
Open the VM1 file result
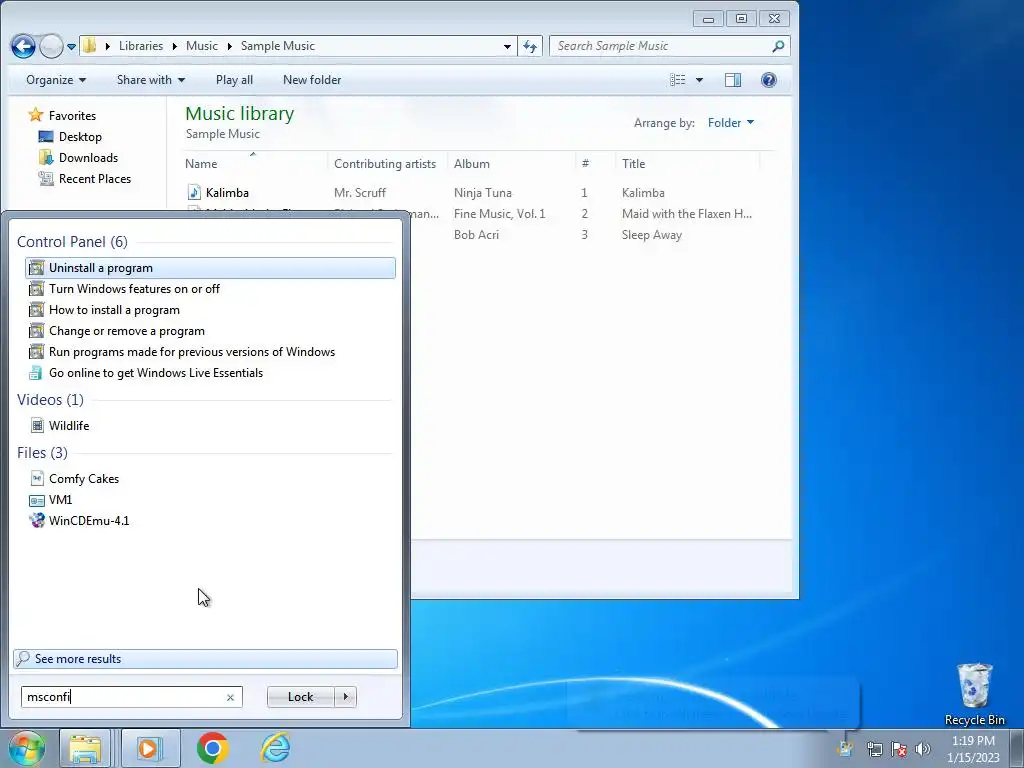click(x=210, y=500)
